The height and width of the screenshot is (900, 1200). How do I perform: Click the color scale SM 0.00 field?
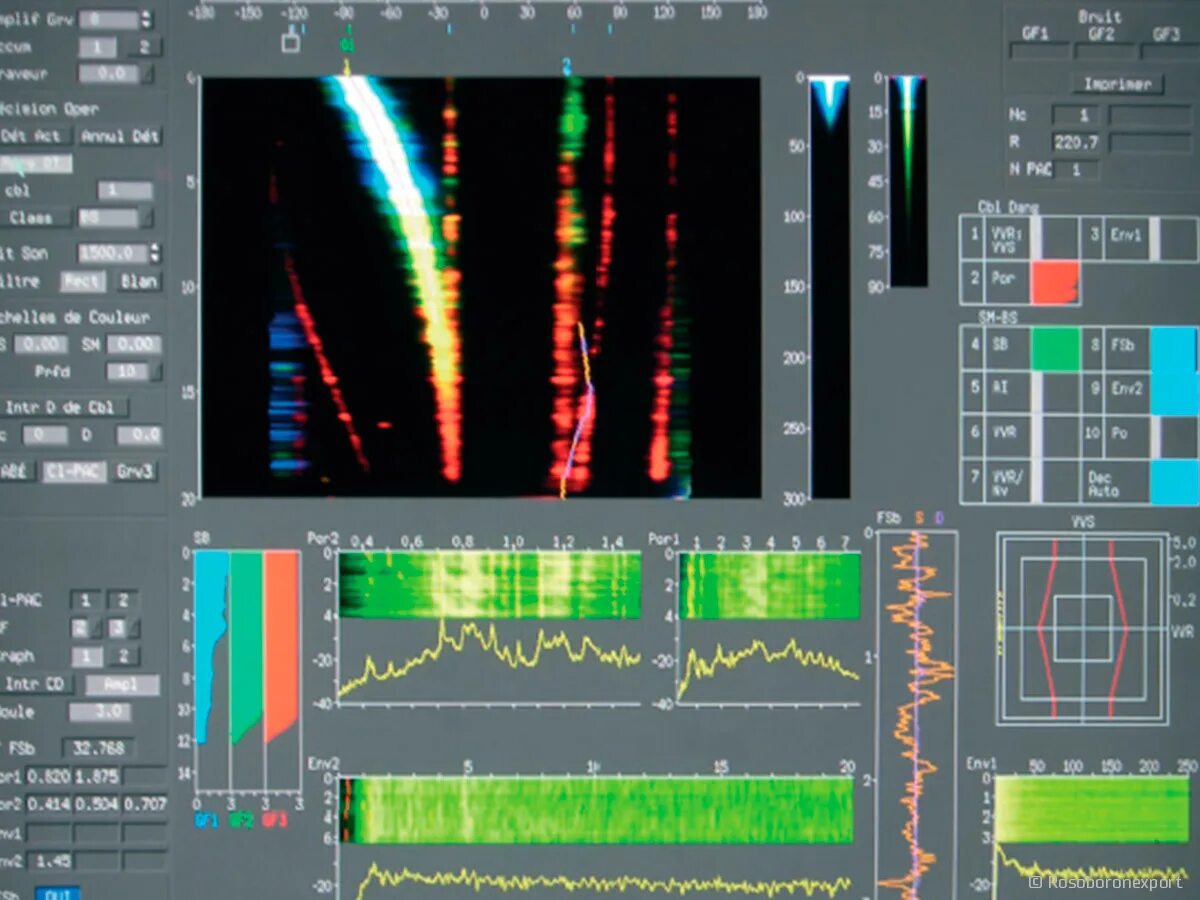click(x=134, y=344)
